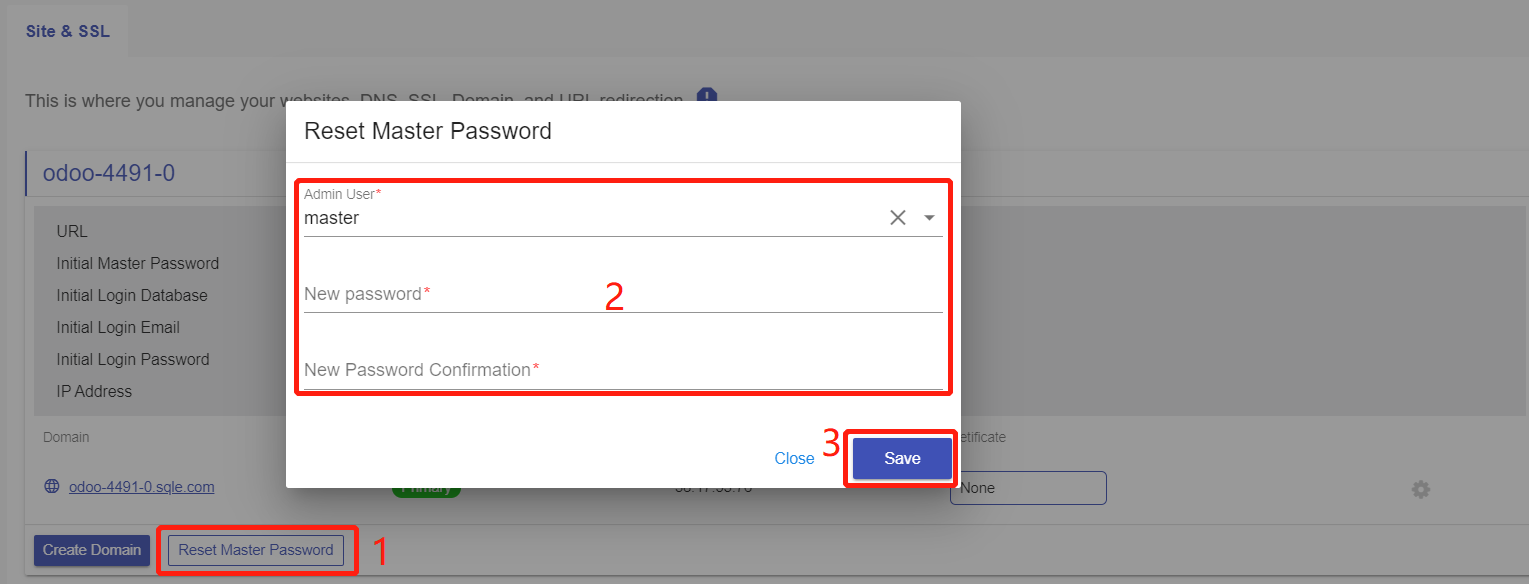Click the IP Address row label

(94, 391)
